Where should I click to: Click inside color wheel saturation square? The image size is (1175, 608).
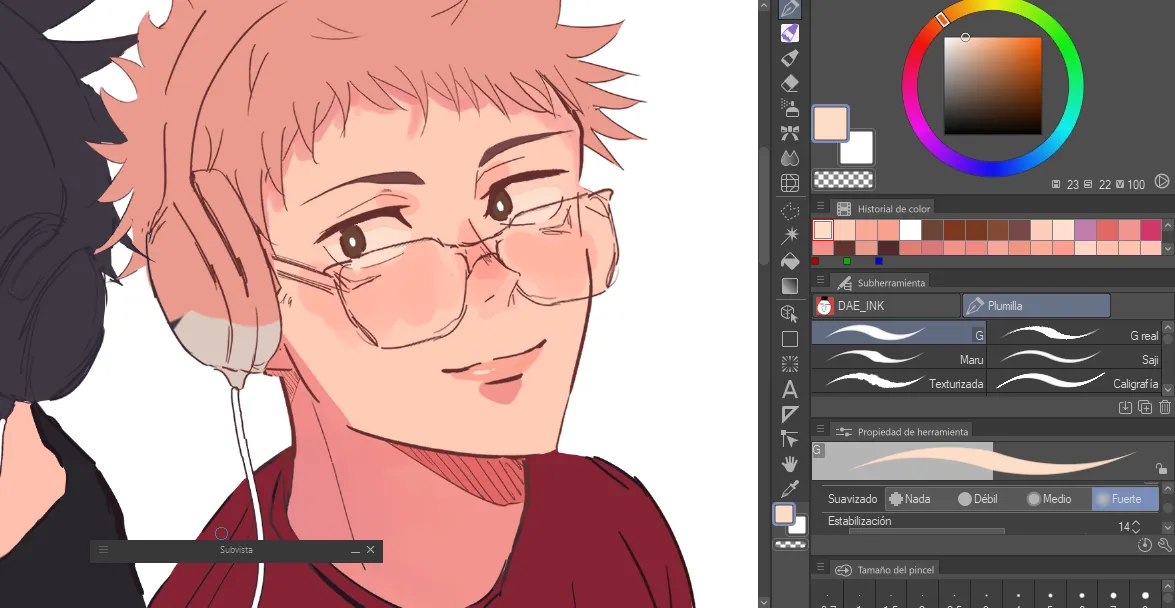[992, 85]
